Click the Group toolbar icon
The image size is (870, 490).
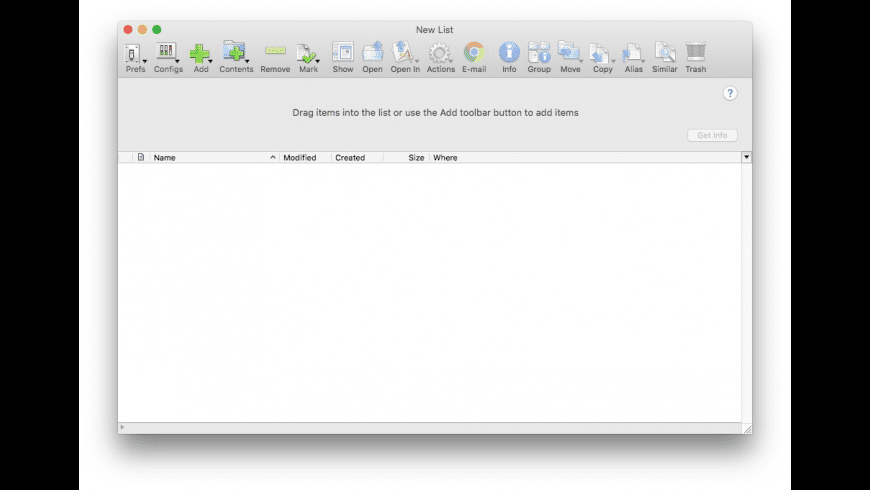pos(539,52)
